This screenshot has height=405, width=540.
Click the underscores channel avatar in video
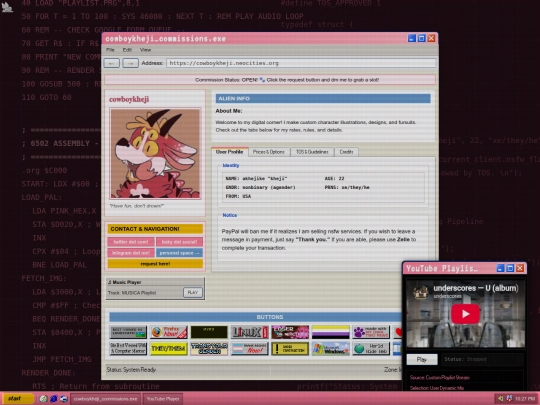[420, 292]
